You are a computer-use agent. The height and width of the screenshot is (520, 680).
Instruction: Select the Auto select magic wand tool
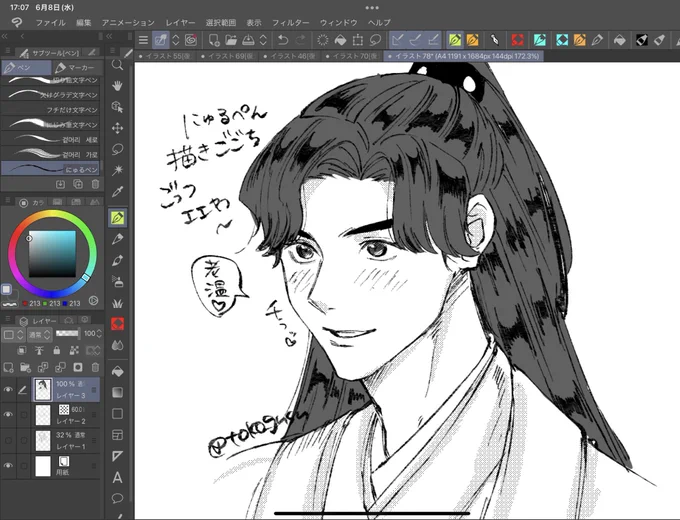(117, 170)
